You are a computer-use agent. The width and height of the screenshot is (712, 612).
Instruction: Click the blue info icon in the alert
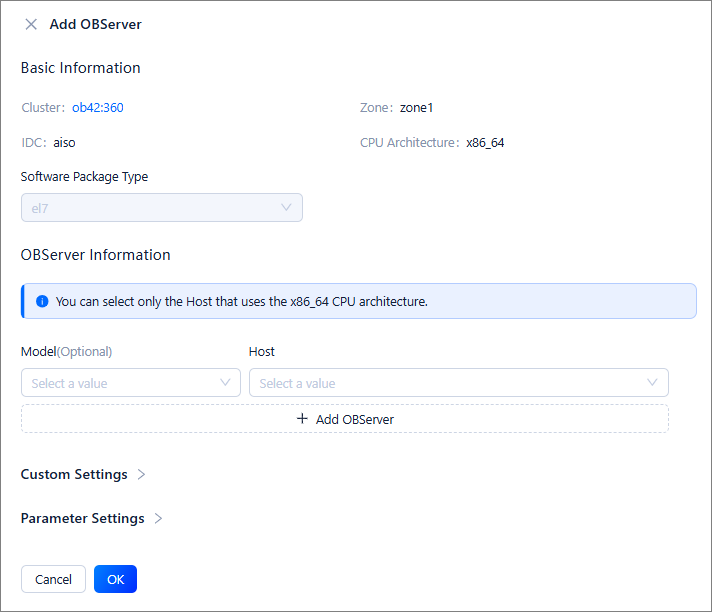pyautogui.click(x=42, y=301)
